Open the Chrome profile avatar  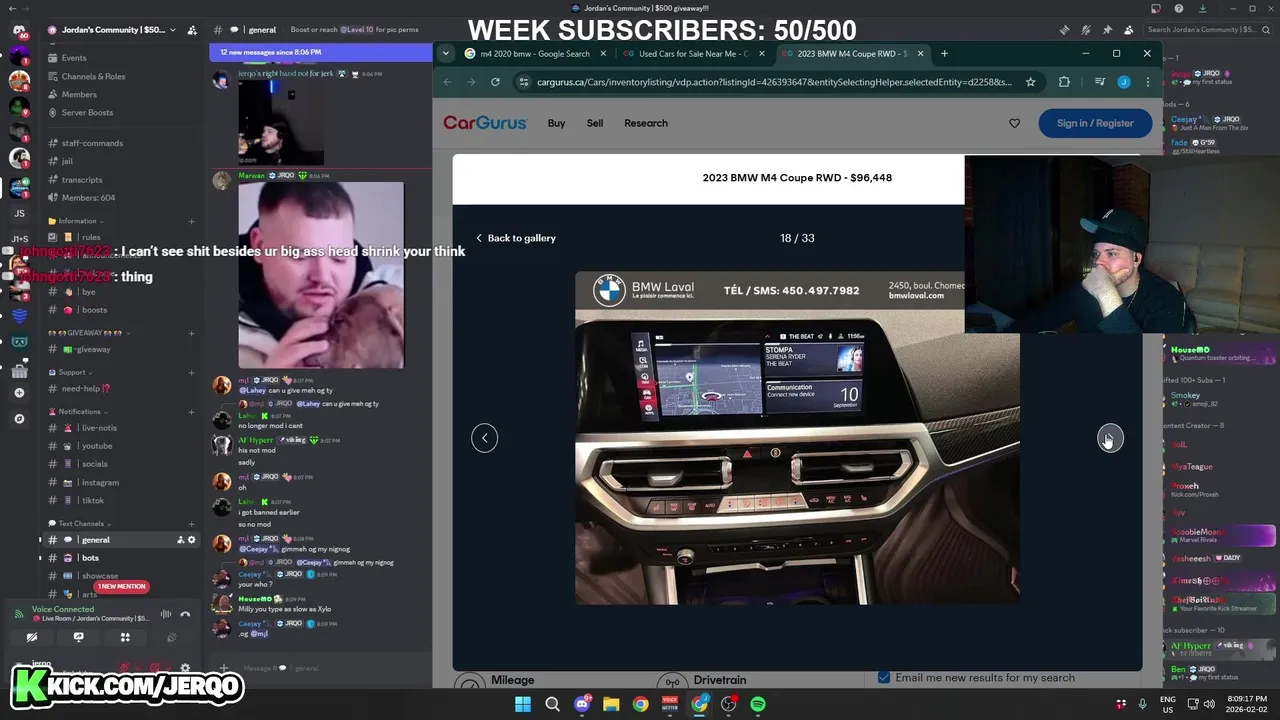click(x=1124, y=82)
